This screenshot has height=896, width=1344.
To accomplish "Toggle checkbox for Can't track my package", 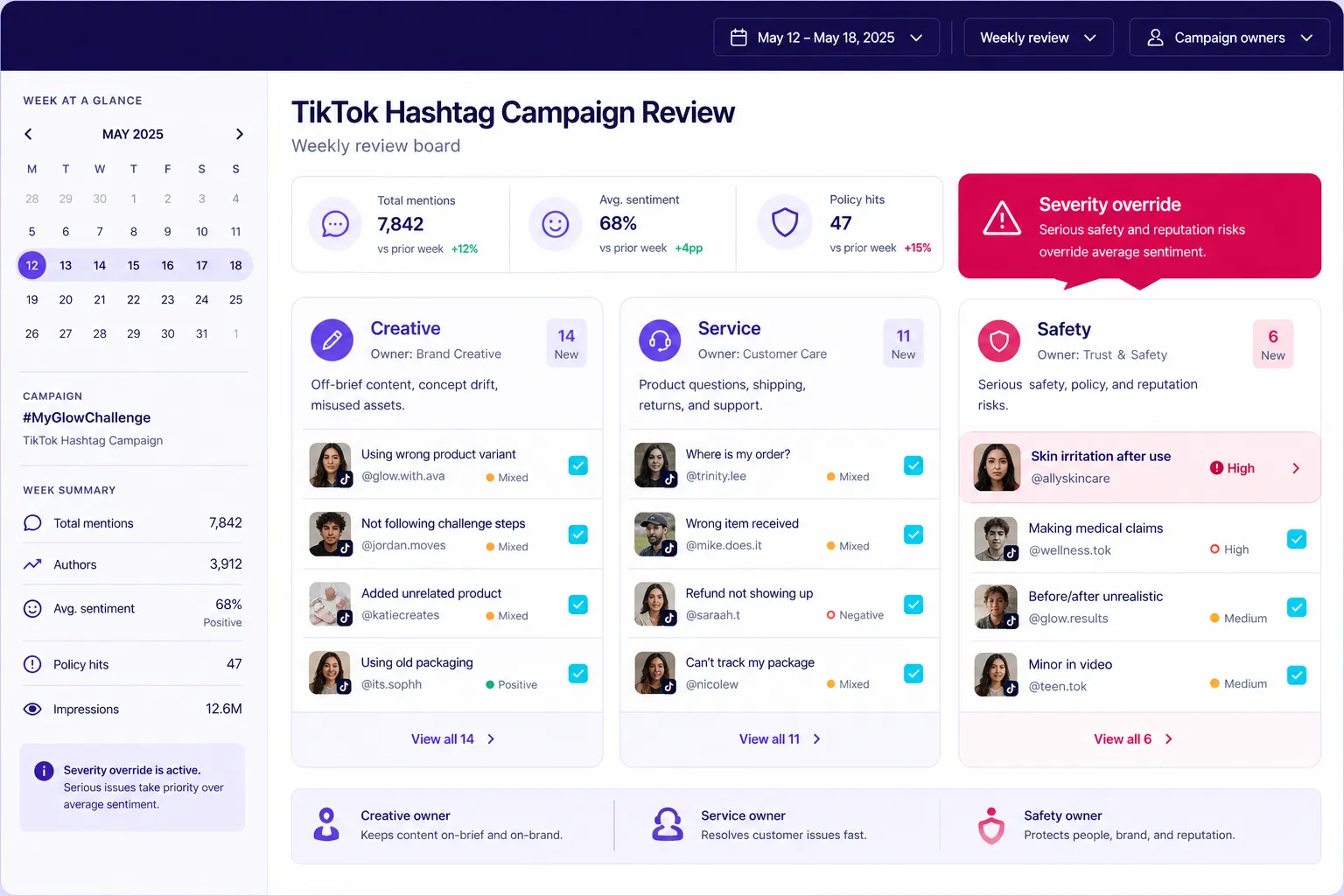I will point(913,673).
